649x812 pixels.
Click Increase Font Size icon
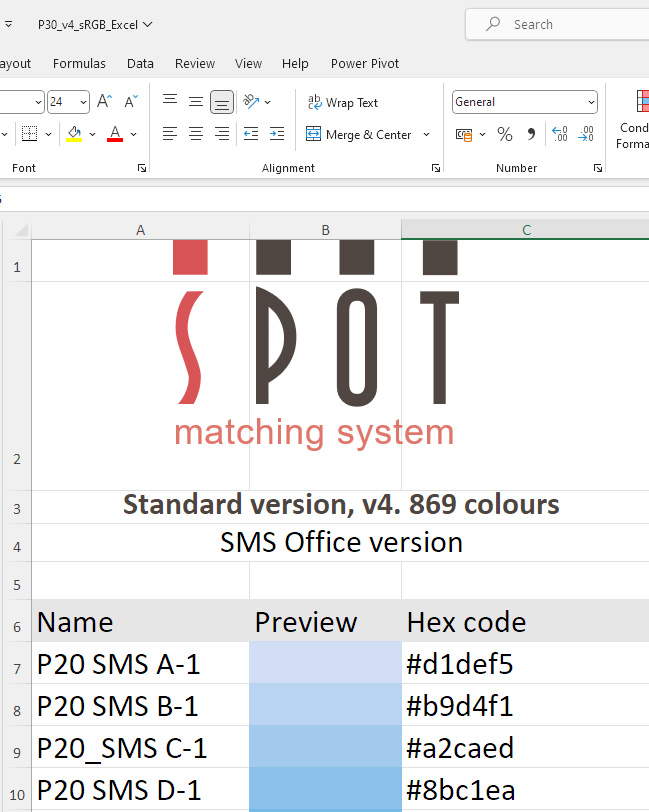105,102
